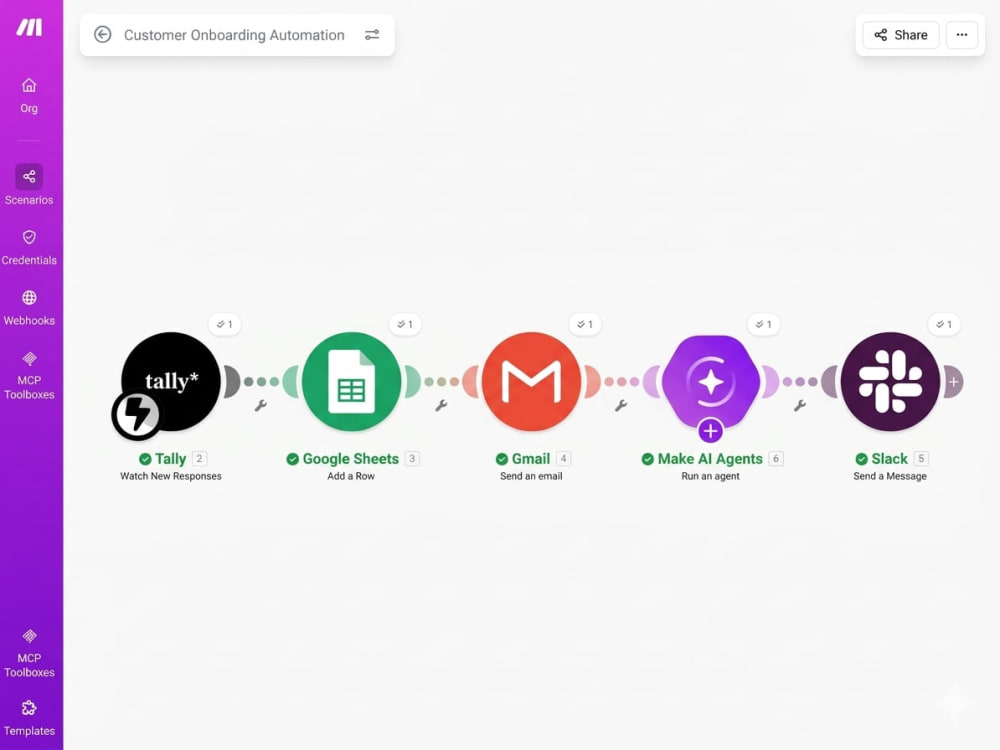Go back with the arrow icon
This screenshot has width=1000, height=750.
point(103,34)
